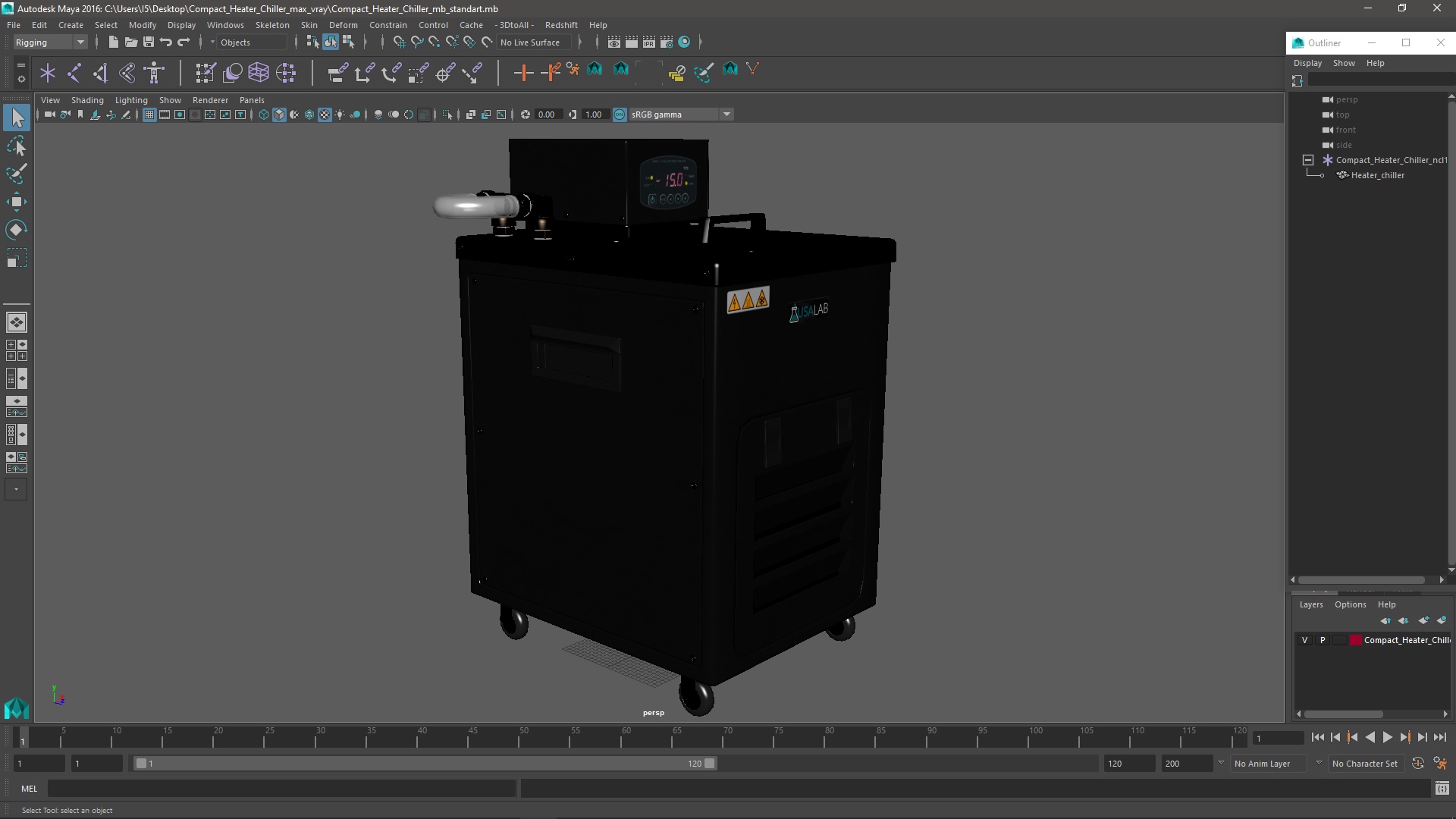Click the Save Scene disk icon
The width and height of the screenshot is (1456, 819).
[148, 42]
